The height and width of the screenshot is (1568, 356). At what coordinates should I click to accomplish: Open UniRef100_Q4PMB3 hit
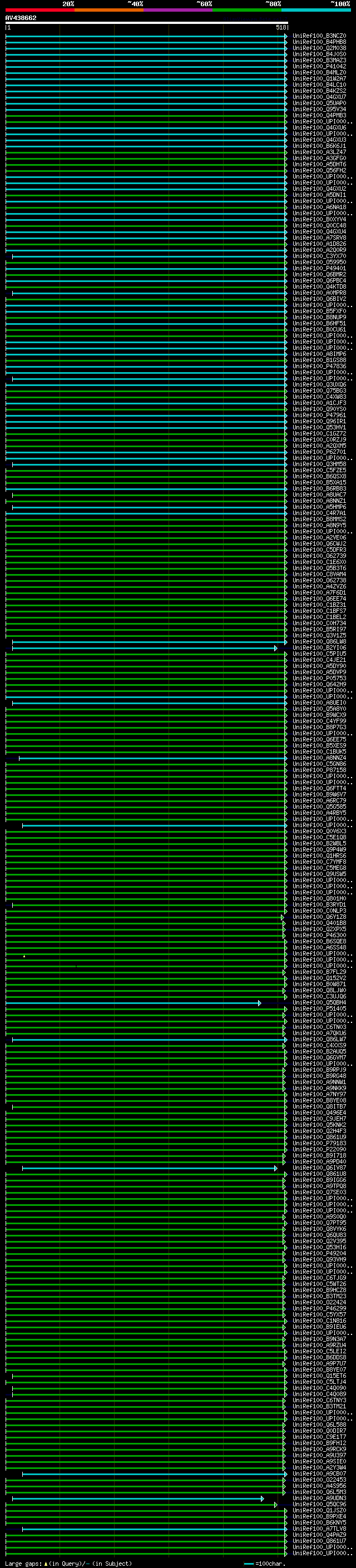[319, 115]
